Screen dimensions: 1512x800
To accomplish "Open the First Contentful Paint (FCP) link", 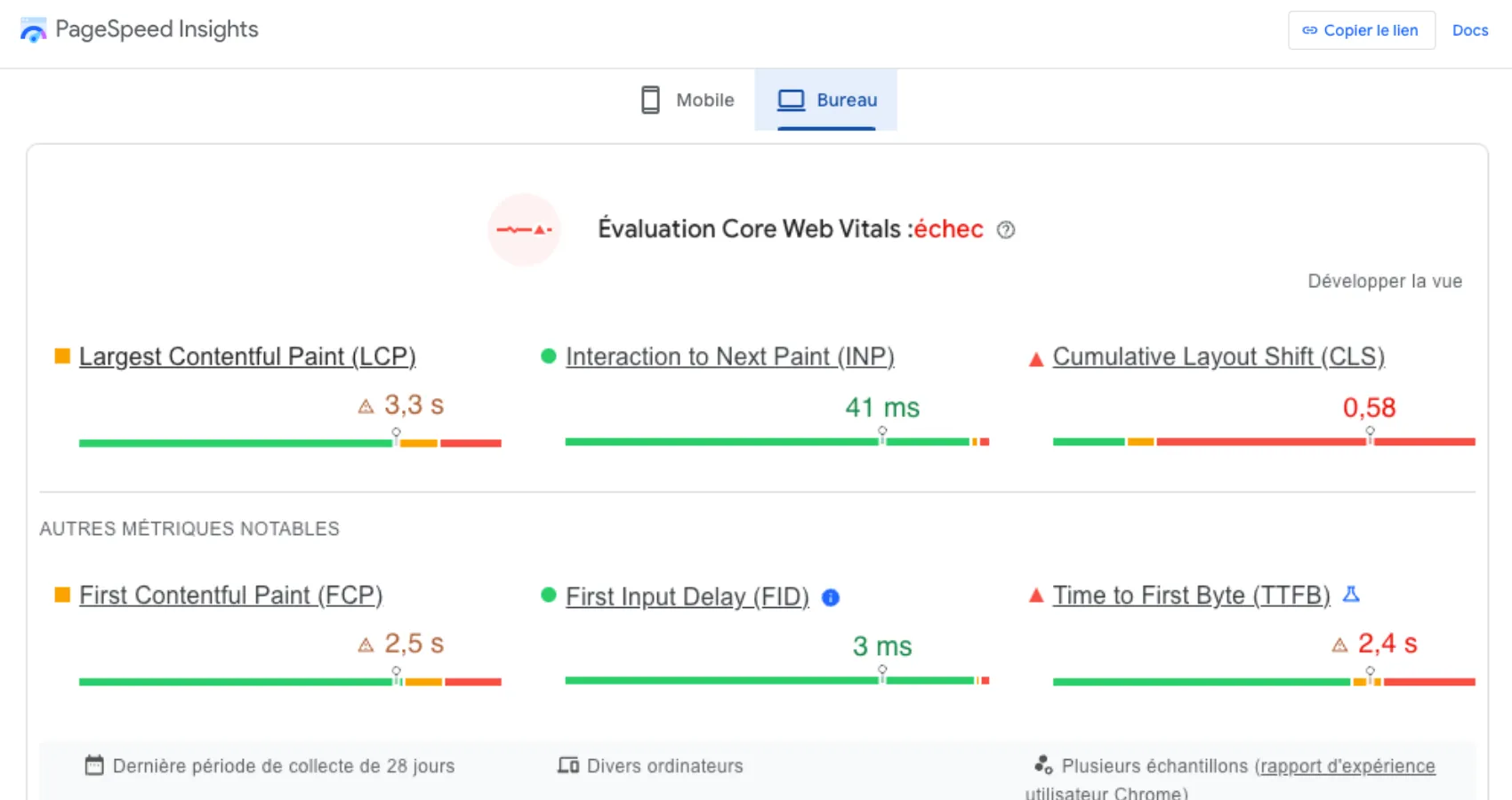I will (231, 595).
